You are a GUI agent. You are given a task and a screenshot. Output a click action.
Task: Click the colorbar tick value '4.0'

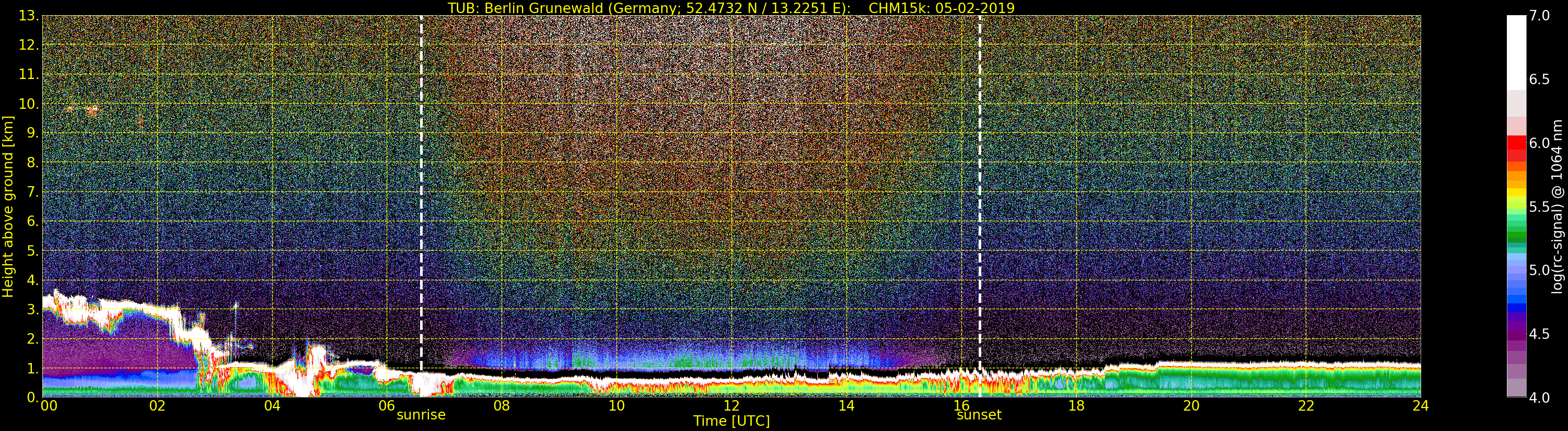pos(1539,398)
